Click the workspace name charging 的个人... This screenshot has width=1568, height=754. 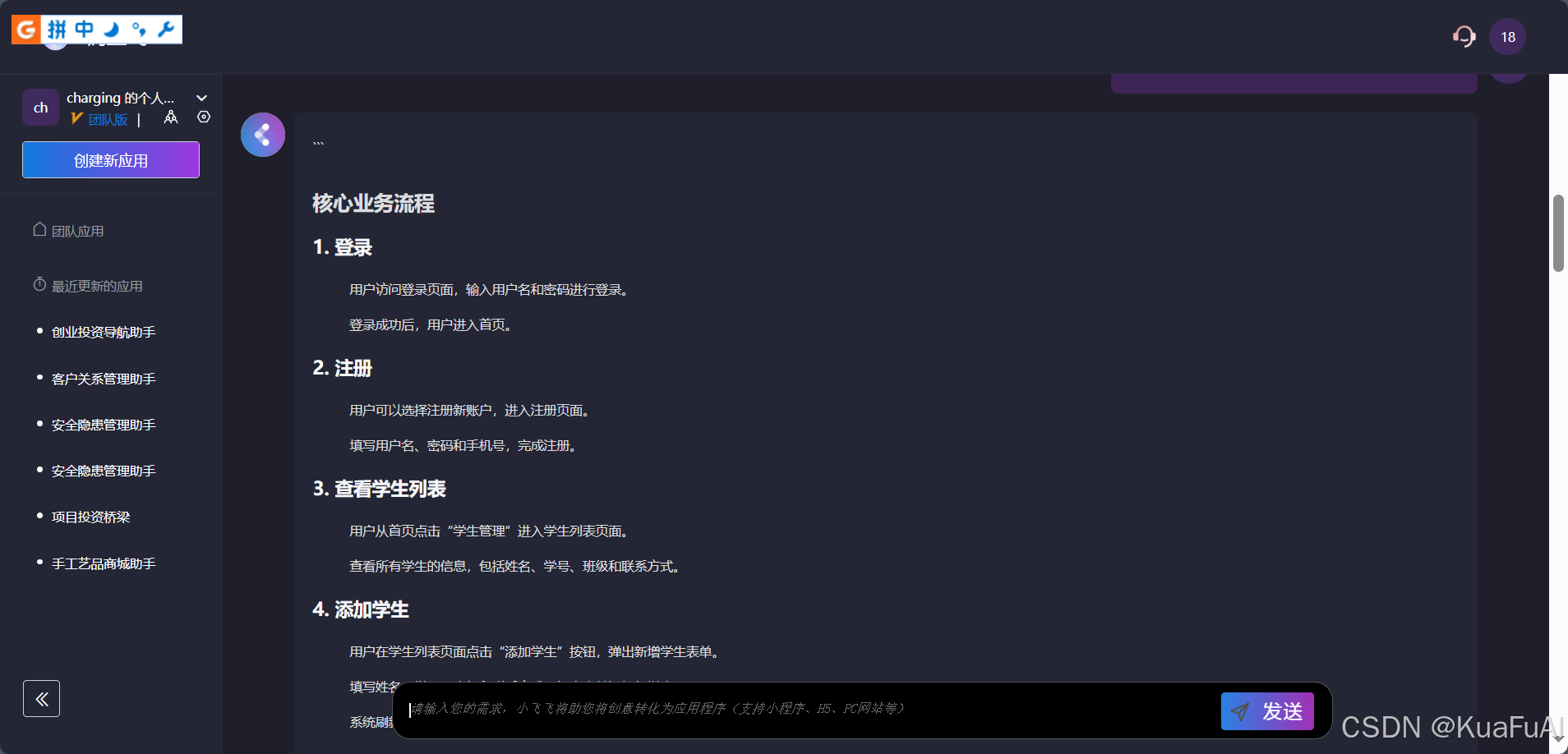pos(120,98)
